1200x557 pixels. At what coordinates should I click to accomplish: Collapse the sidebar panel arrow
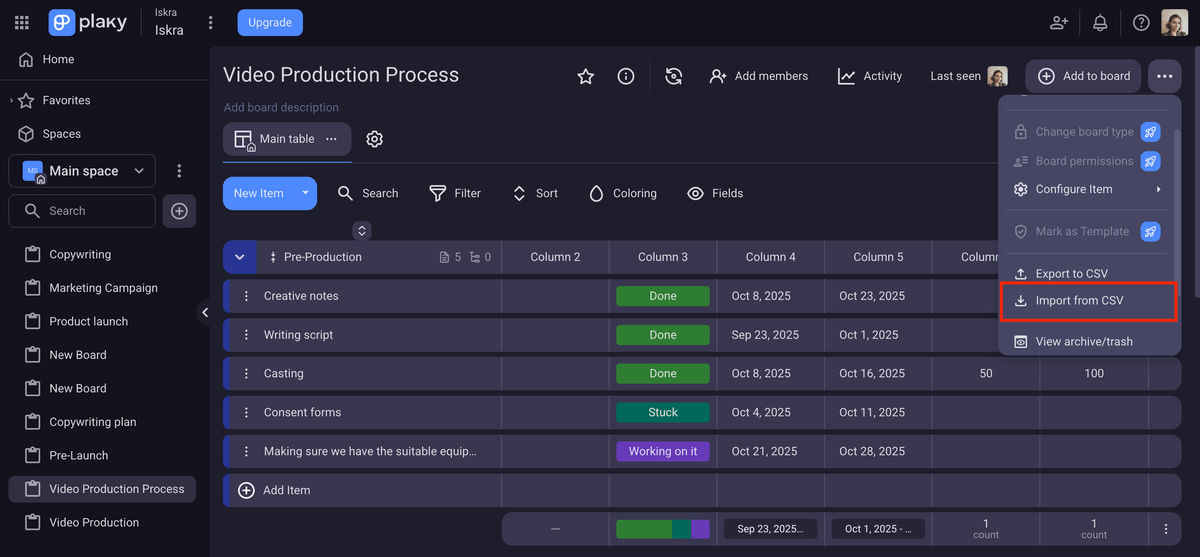205,312
